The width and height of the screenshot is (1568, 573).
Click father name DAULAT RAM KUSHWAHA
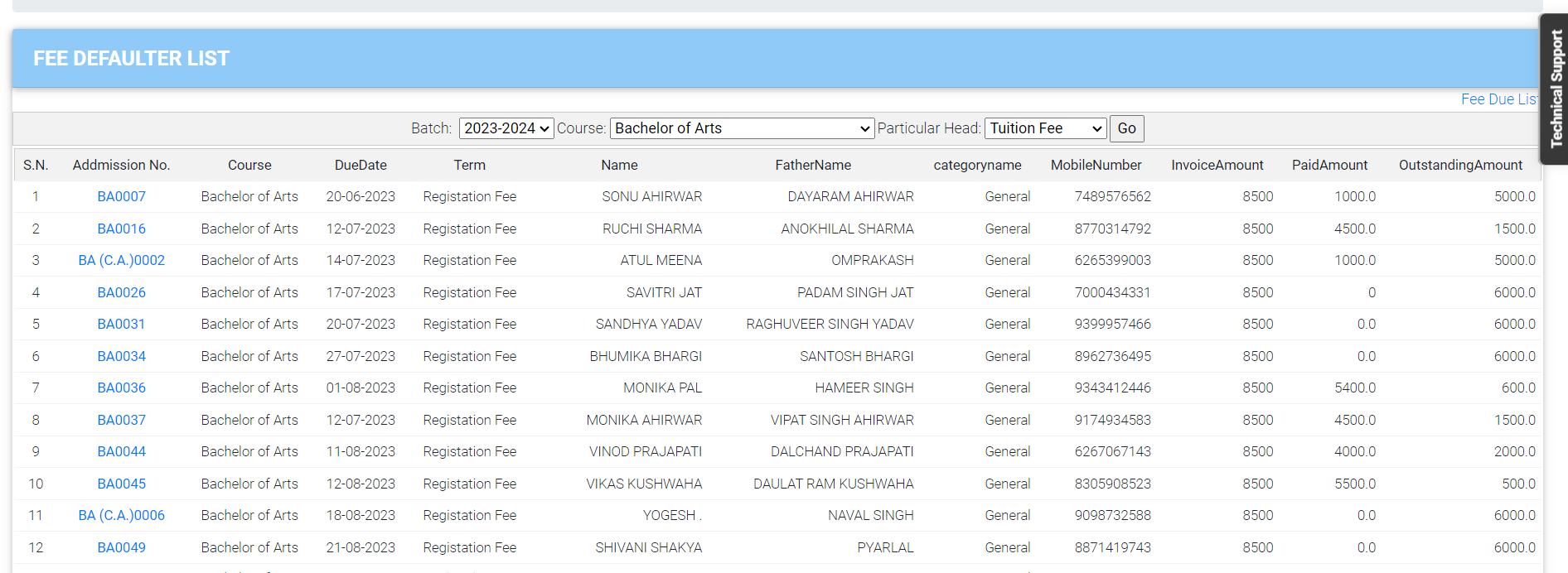[x=833, y=484]
